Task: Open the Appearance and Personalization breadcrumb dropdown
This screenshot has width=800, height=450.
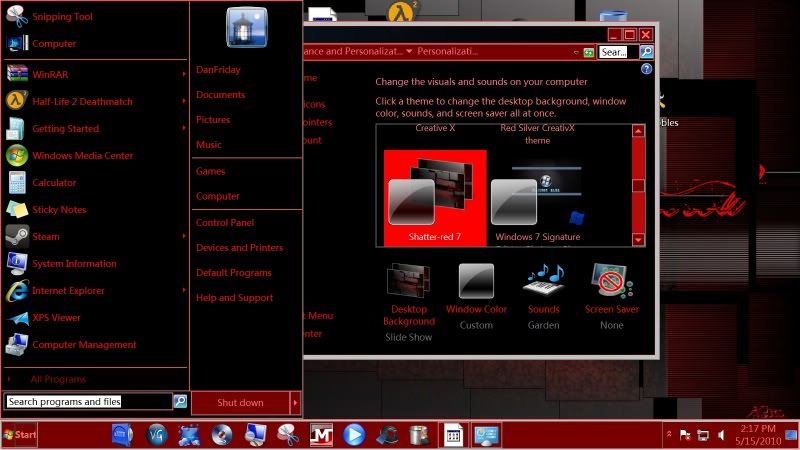Action: coord(409,52)
